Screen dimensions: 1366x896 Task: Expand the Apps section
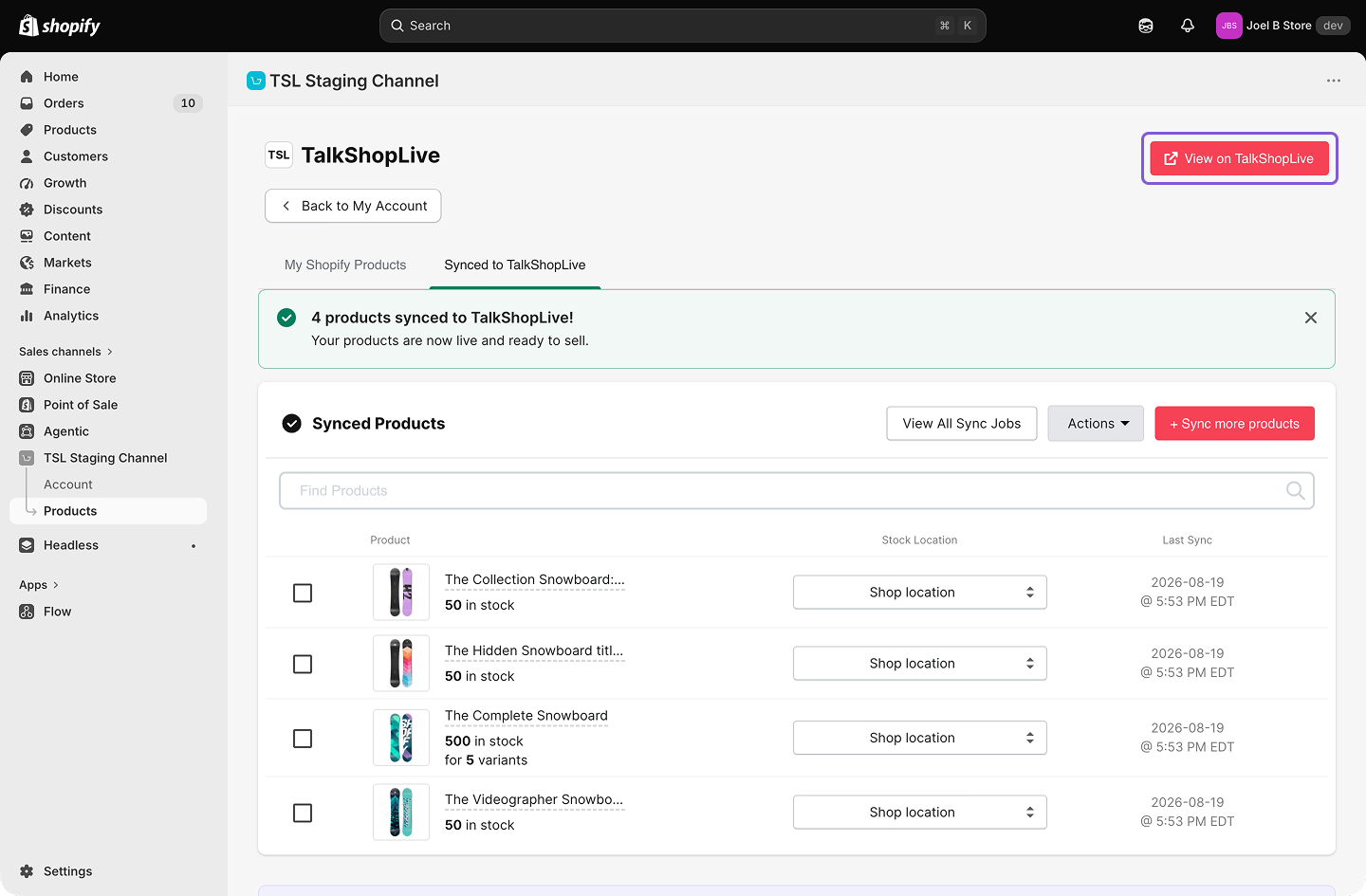point(39,585)
